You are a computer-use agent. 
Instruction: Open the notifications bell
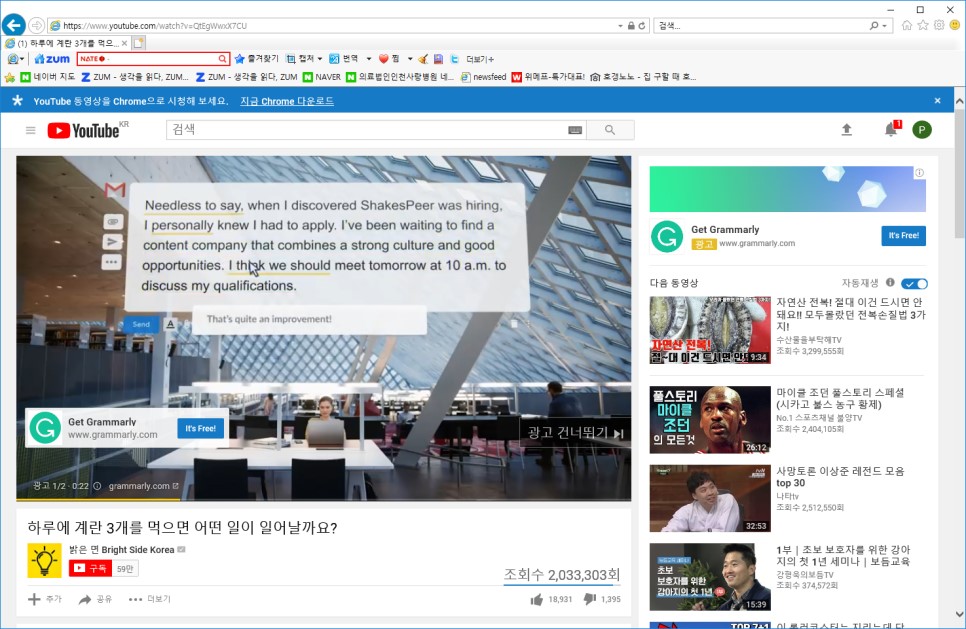pyautogui.click(x=891, y=129)
